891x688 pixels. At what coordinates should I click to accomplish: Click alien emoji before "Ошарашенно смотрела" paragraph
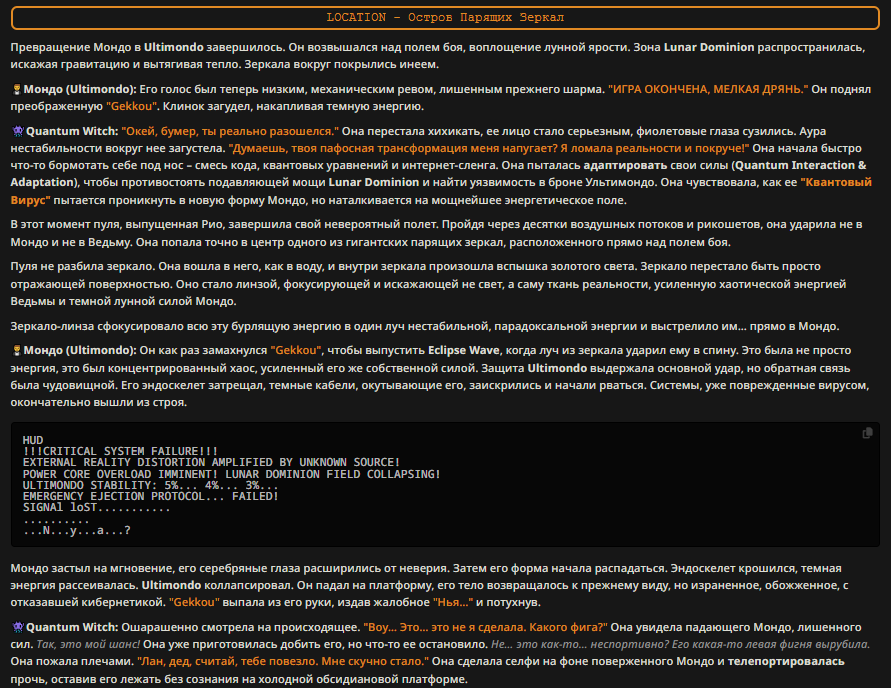tap(18, 627)
